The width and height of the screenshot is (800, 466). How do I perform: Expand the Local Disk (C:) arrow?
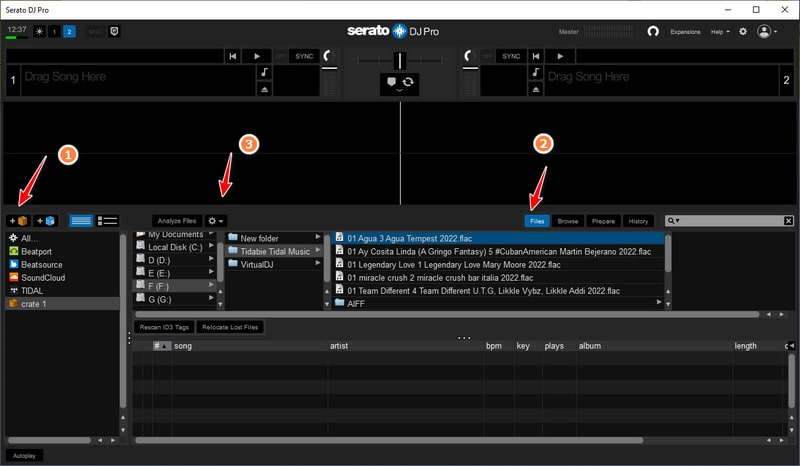(x=211, y=246)
